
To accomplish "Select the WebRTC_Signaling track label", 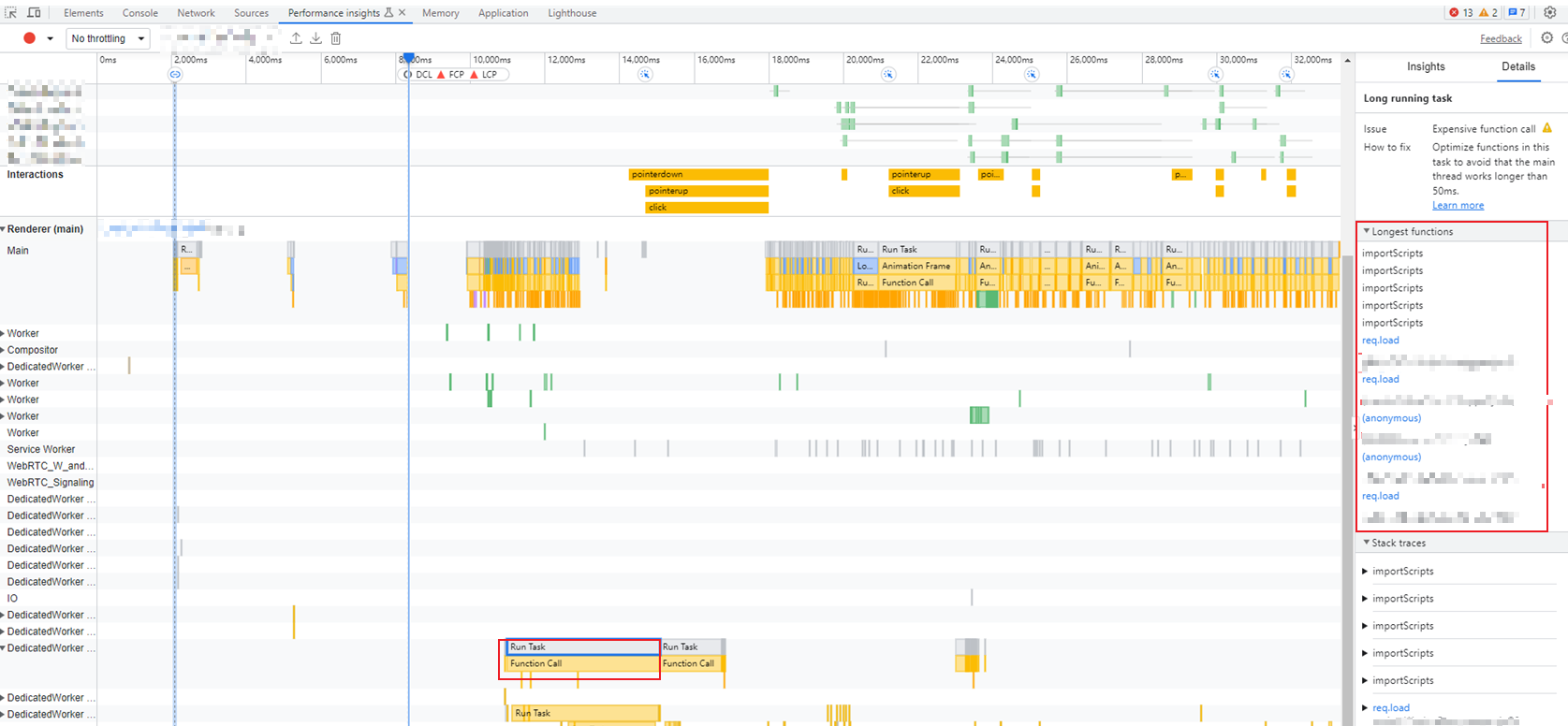I will 50,483.
